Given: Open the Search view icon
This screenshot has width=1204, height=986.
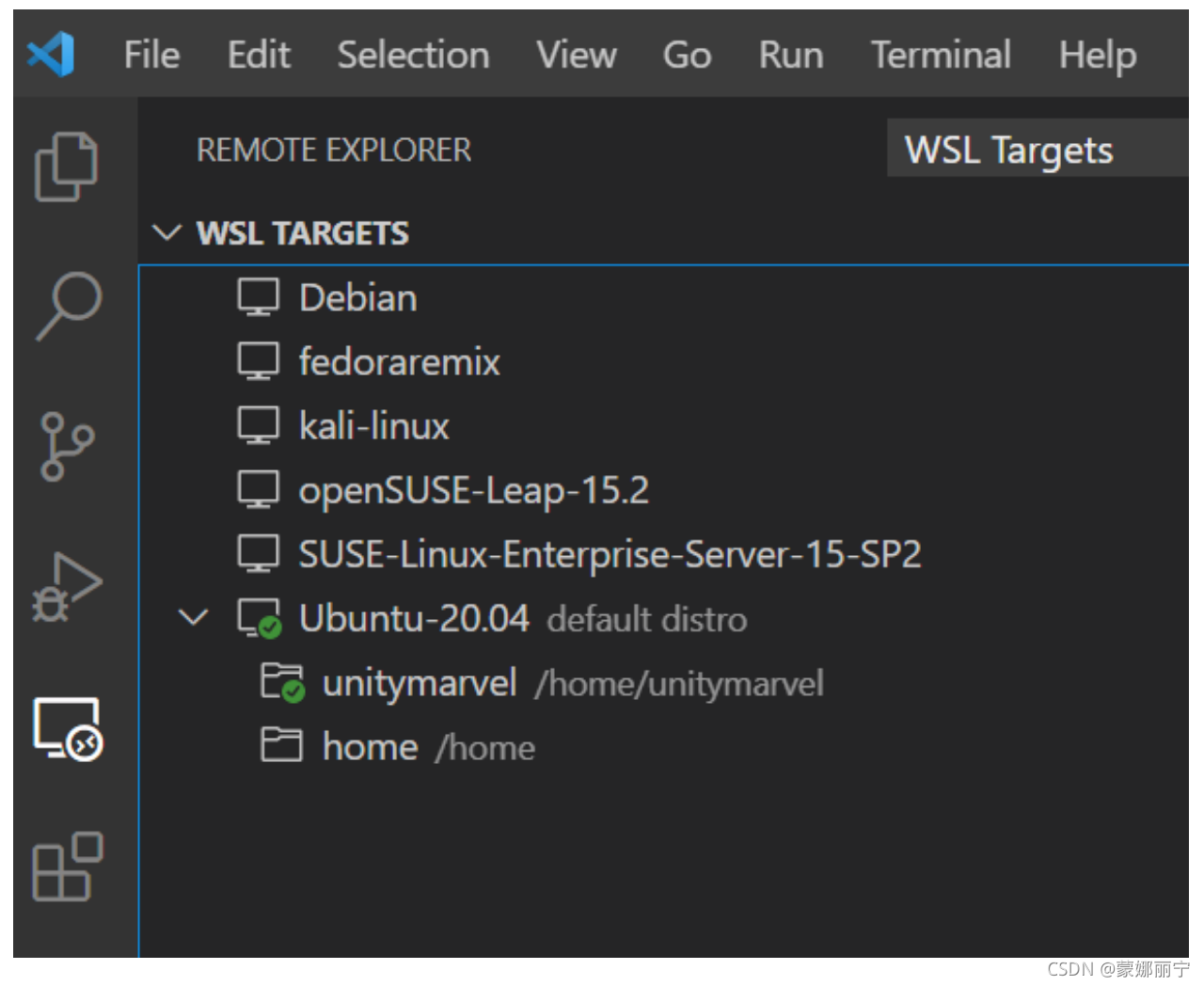Looking at the screenshot, I should pos(68,306).
